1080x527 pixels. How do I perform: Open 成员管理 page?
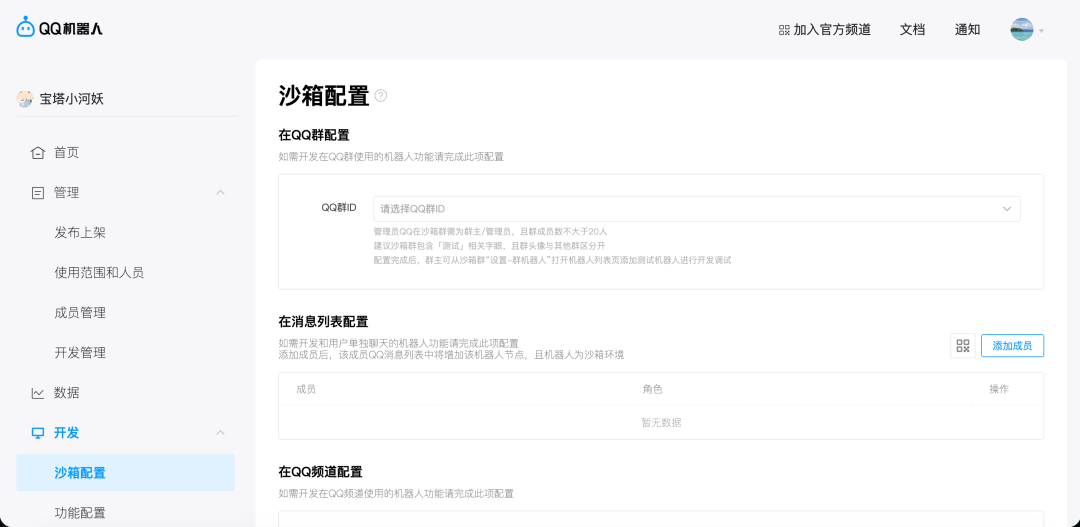[x=80, y=313]
